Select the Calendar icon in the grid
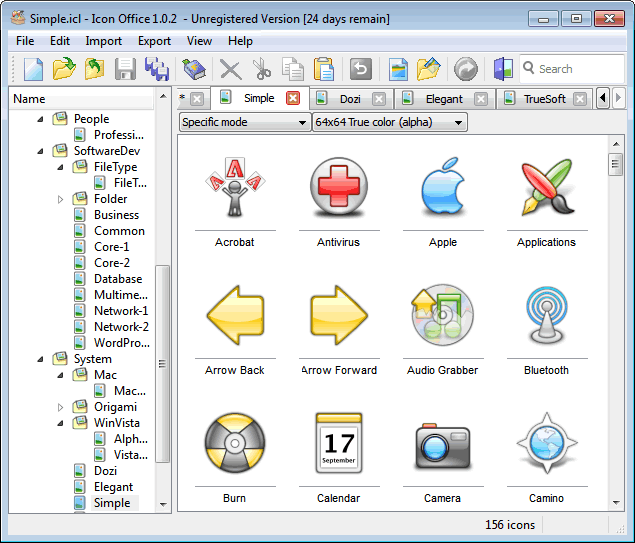 point(339,445)
